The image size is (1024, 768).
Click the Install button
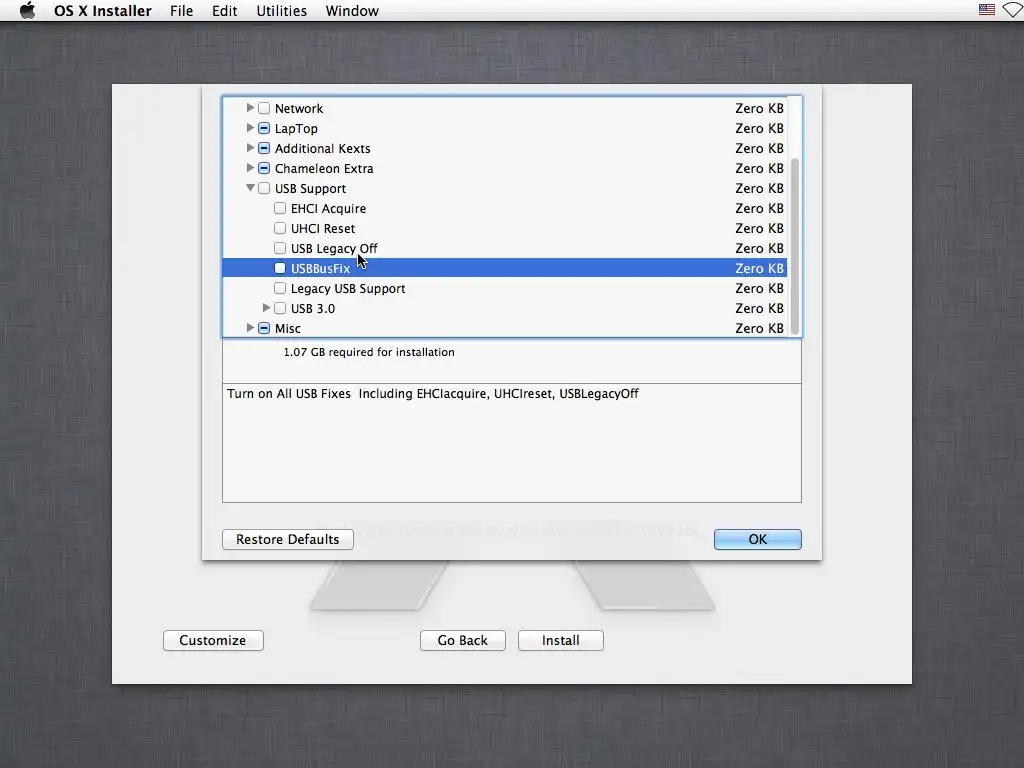tap(560, 640)
